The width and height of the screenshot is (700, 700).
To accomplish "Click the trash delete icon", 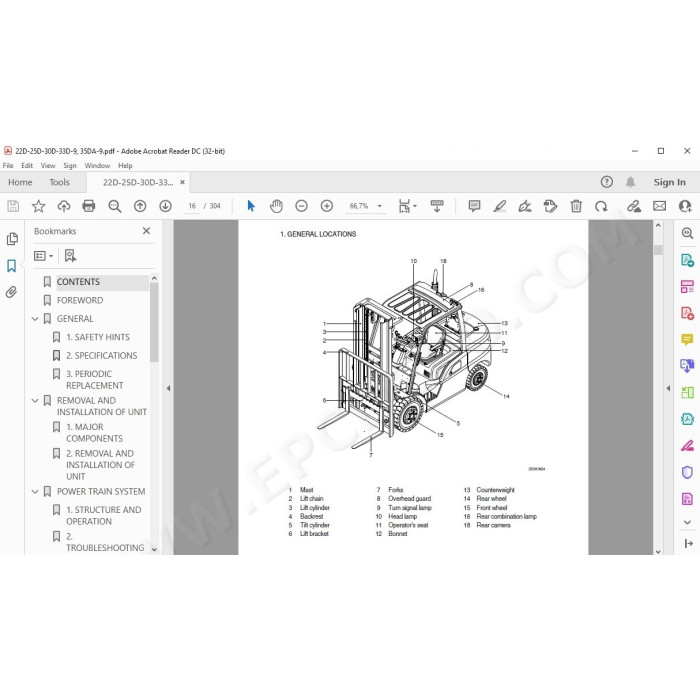I will (x=576, y=206).
